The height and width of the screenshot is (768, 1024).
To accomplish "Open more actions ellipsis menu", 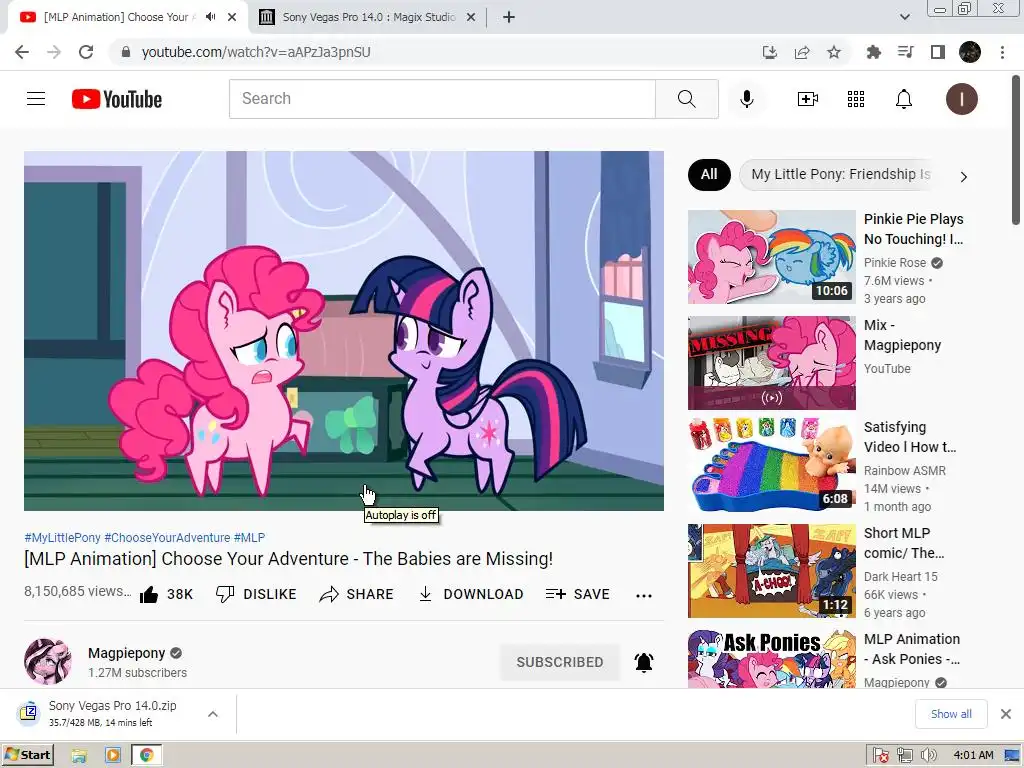I will point(644,595).
